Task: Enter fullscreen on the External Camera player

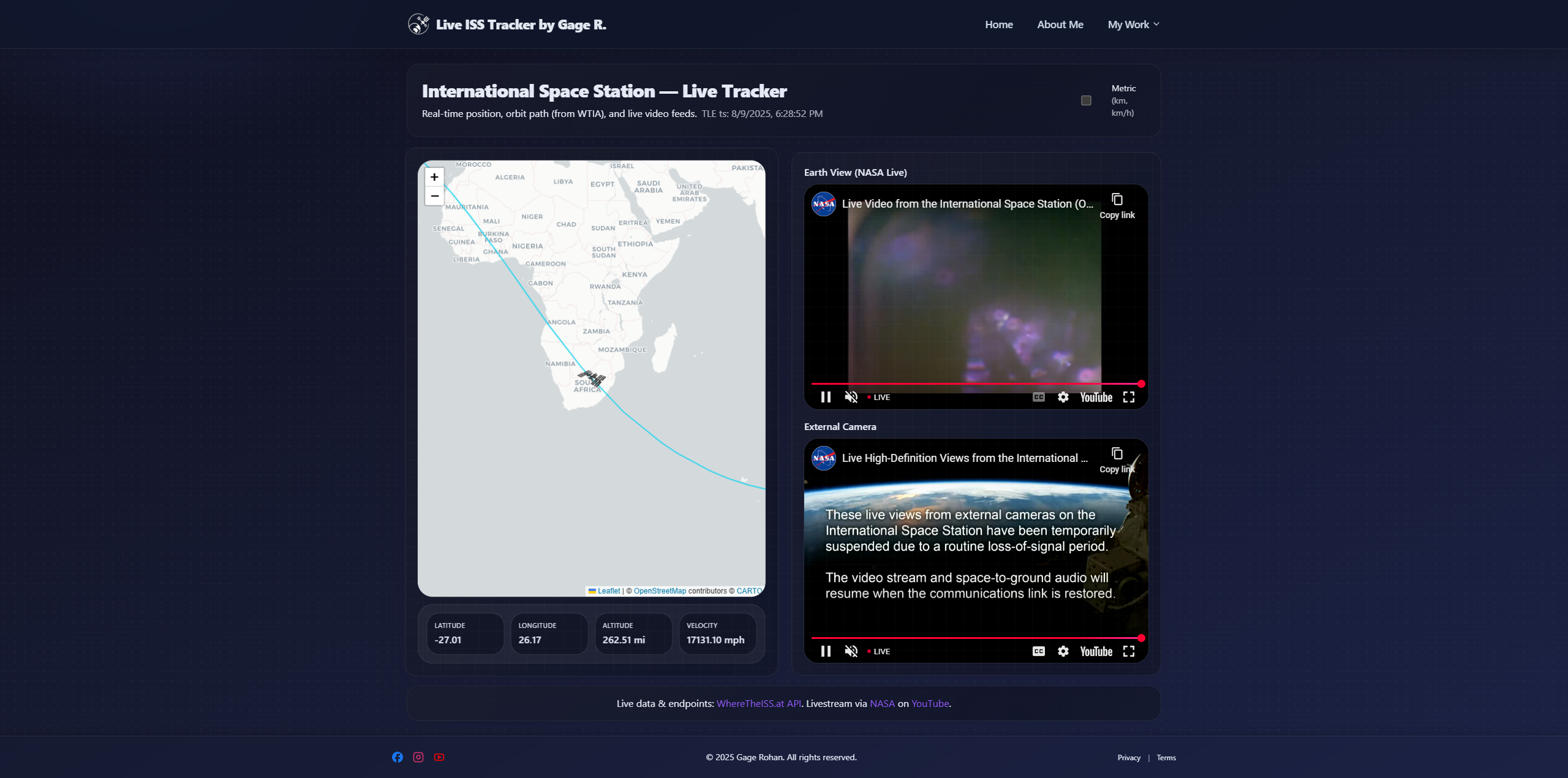Action: (1129, 651)
